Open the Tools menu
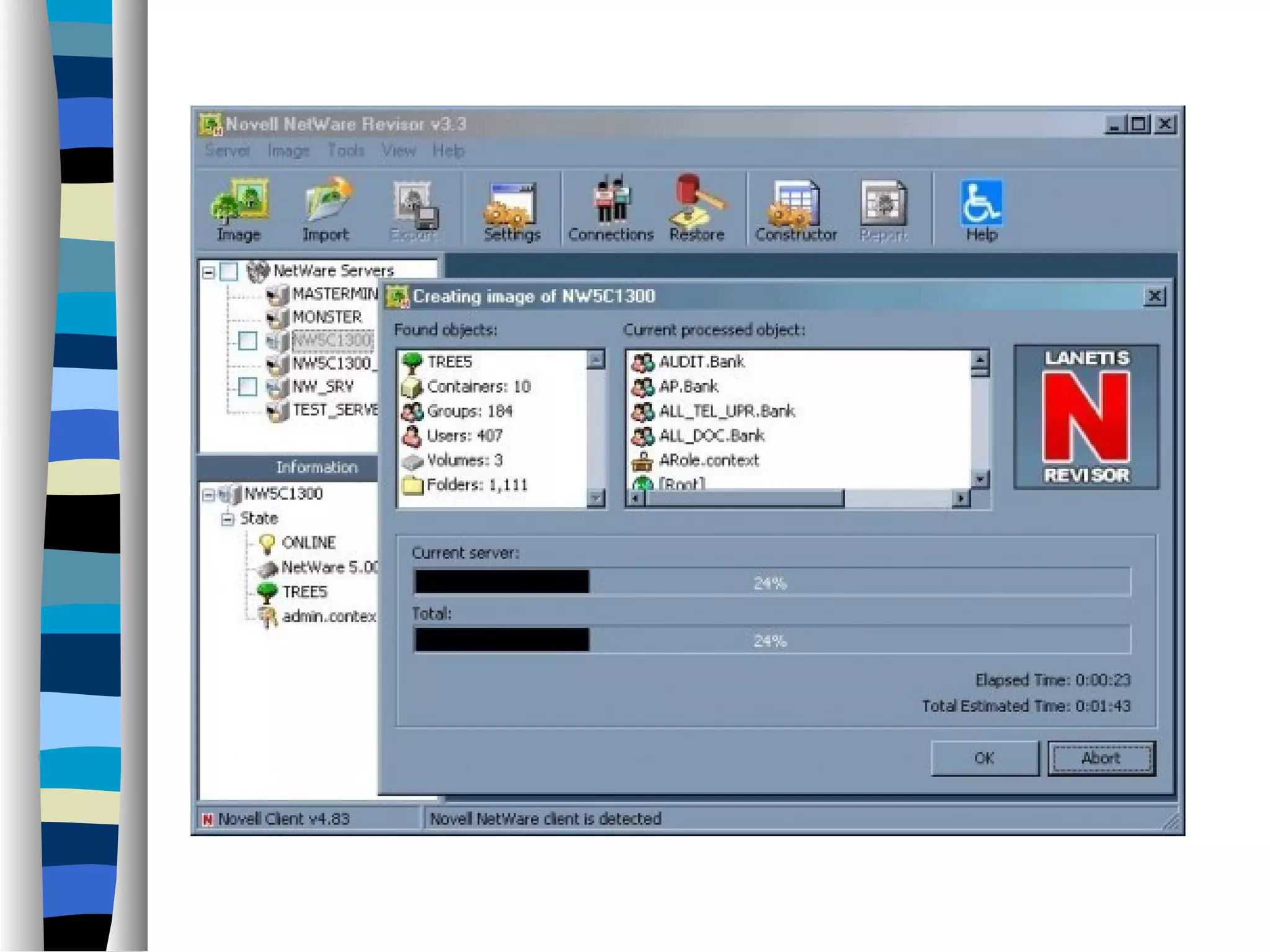Viewport: 1270px width, 952px height. tap(345, 151)
